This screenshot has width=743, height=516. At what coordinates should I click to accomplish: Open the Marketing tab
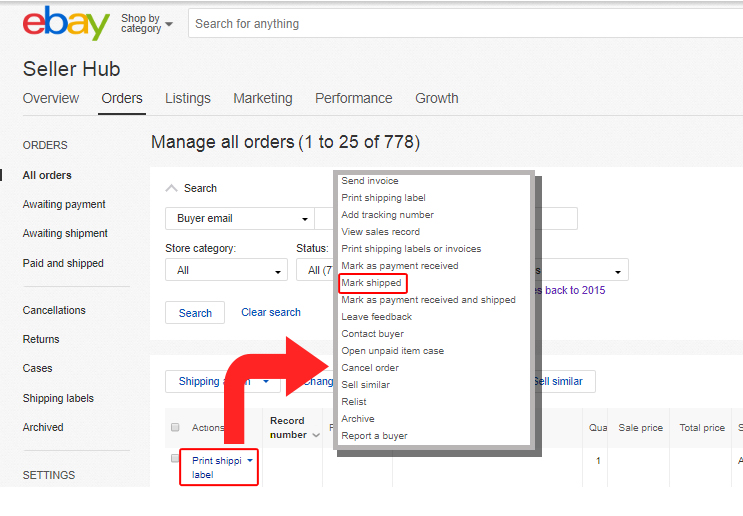point(263,98)
